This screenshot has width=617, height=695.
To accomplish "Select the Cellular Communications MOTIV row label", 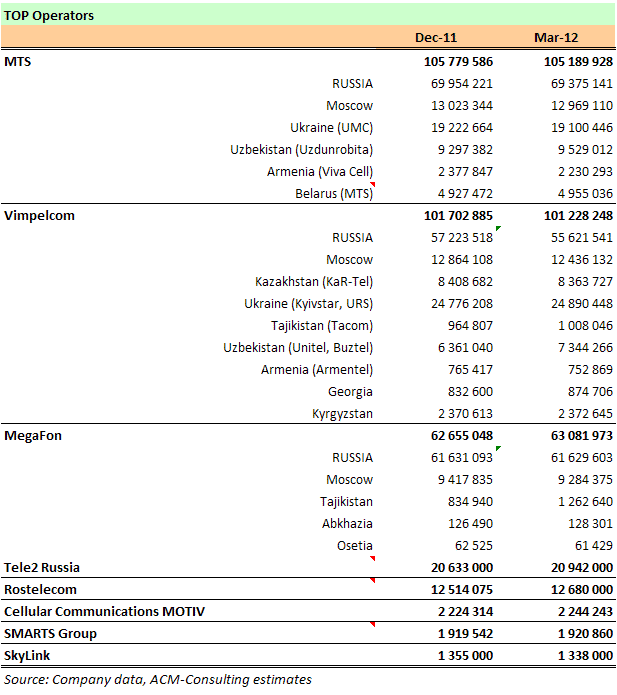I will [105, 611].
